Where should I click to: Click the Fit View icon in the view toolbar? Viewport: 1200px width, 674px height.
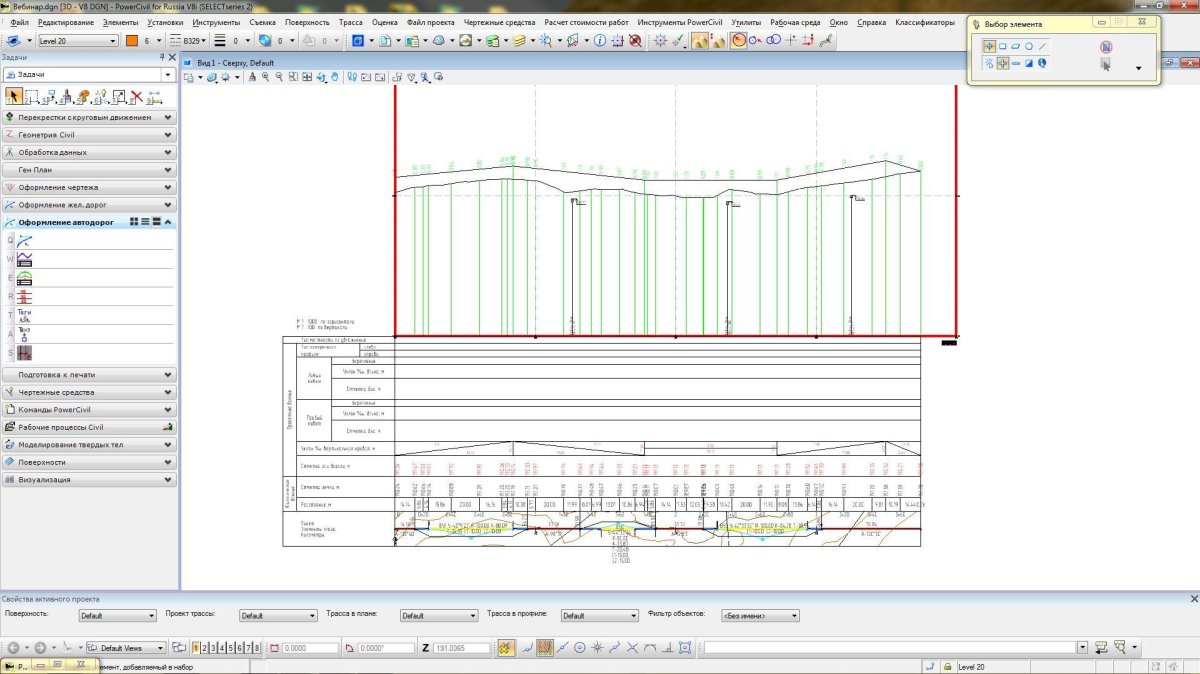pos(306,77)
